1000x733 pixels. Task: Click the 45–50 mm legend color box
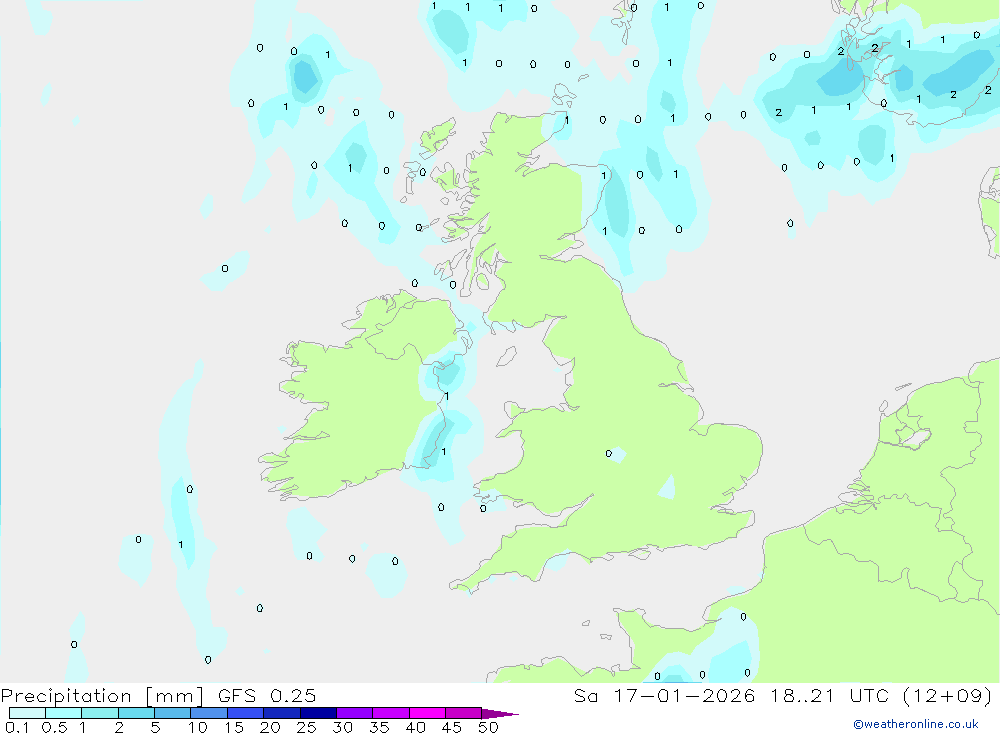click(464, 713)
